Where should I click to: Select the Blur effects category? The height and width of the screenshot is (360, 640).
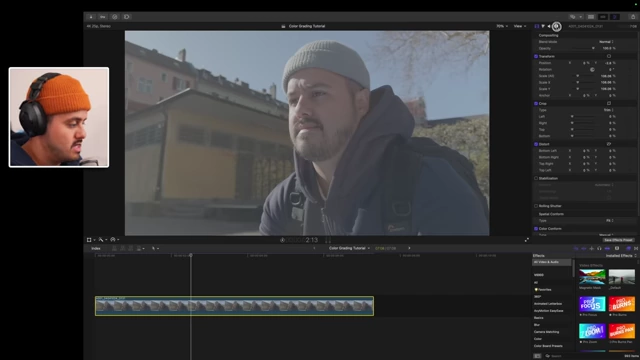[x=537, y=325]
